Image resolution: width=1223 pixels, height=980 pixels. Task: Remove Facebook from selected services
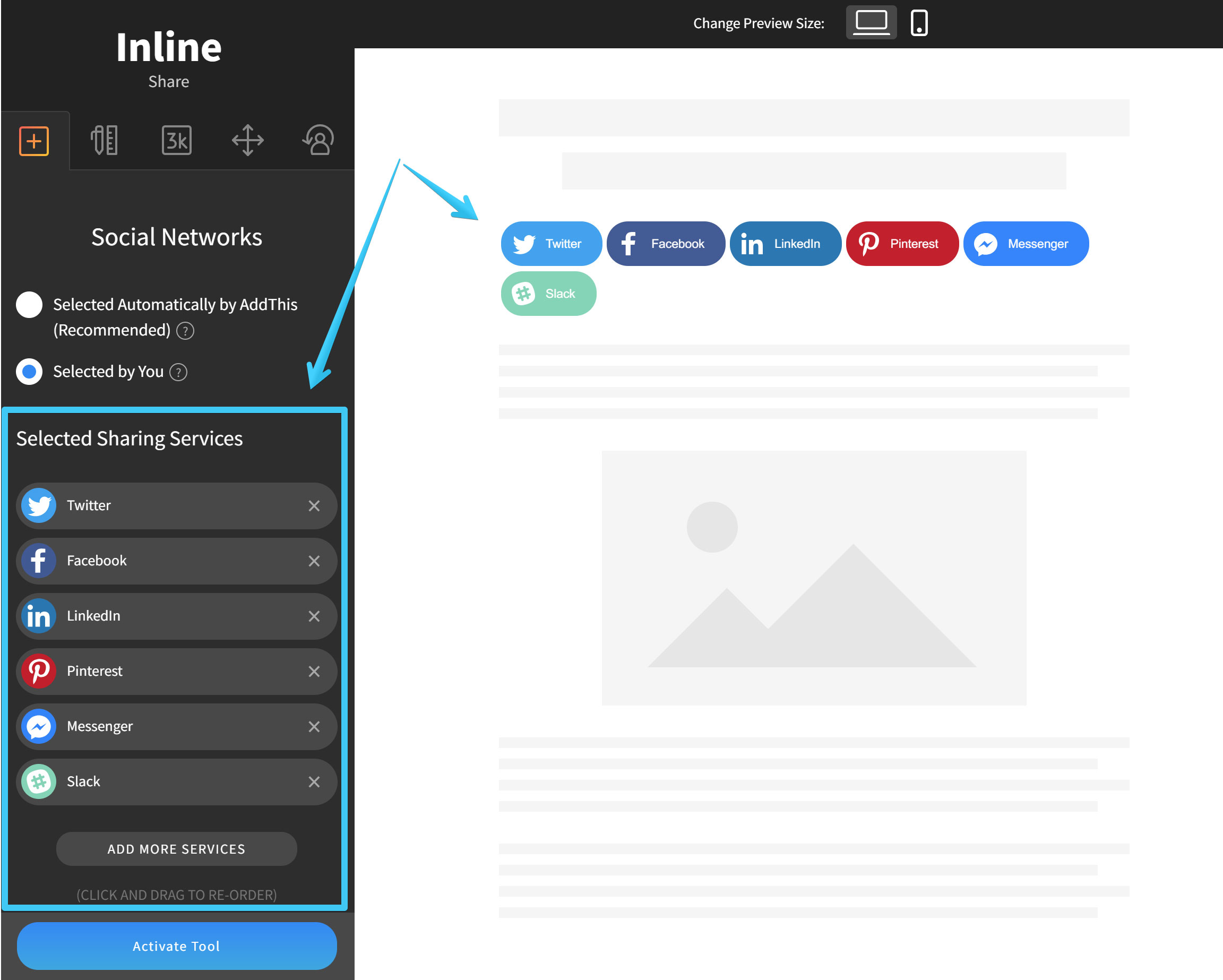[x=314, y=561]
